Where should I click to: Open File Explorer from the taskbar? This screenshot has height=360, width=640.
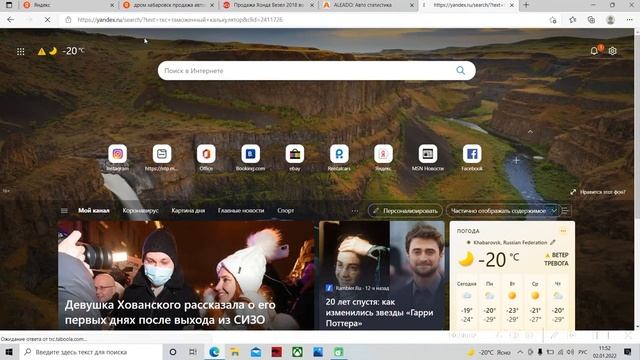pyautogui.click(x=235, y=352)
